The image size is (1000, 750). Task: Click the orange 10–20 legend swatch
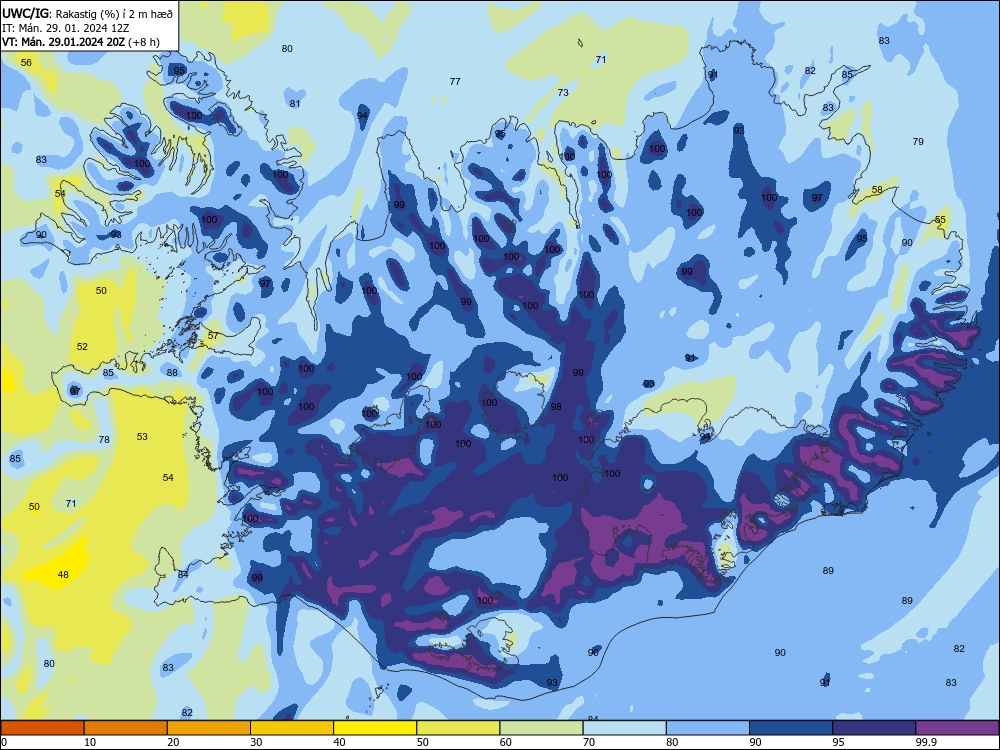click(126, 728)
